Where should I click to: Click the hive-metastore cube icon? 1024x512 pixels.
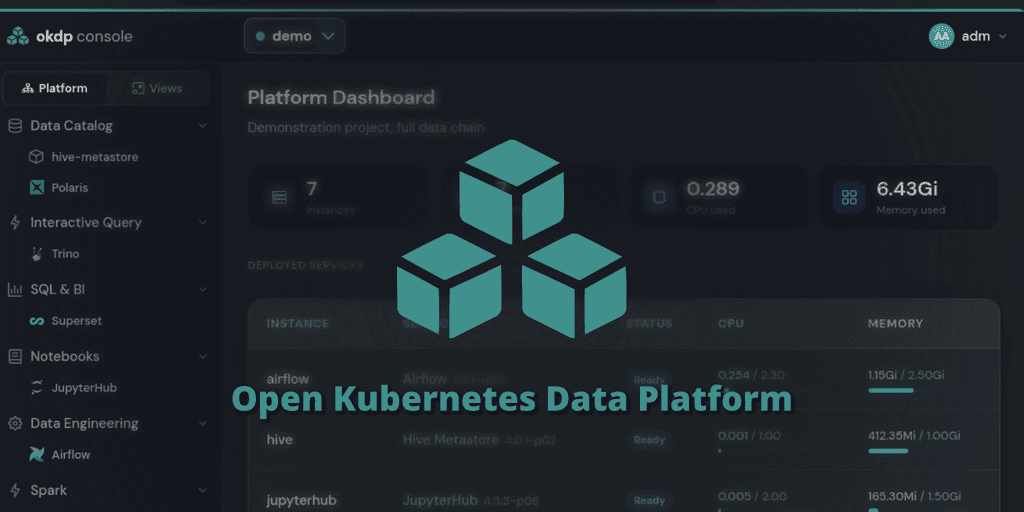pyautogui.click(x=37, y=157)
